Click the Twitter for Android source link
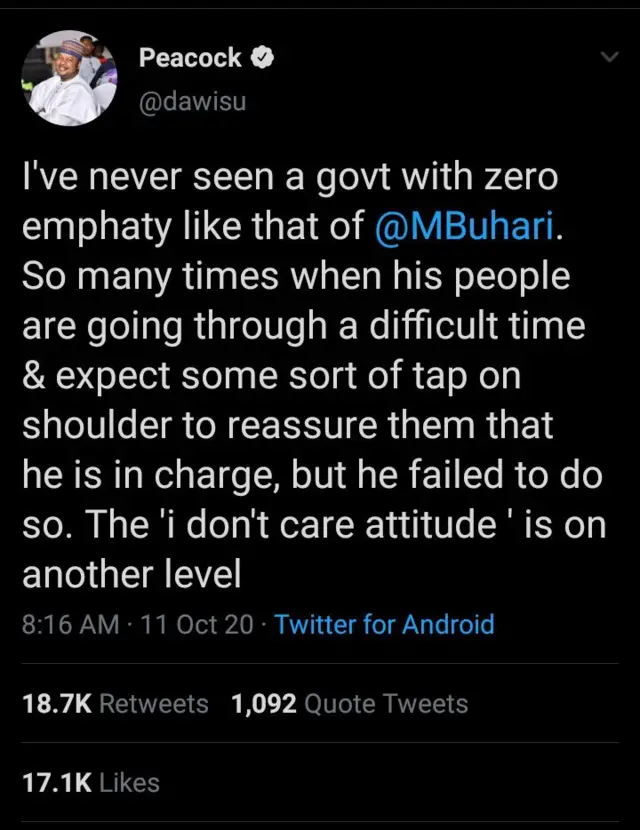640x830 pixels. [x=384, y=625]
